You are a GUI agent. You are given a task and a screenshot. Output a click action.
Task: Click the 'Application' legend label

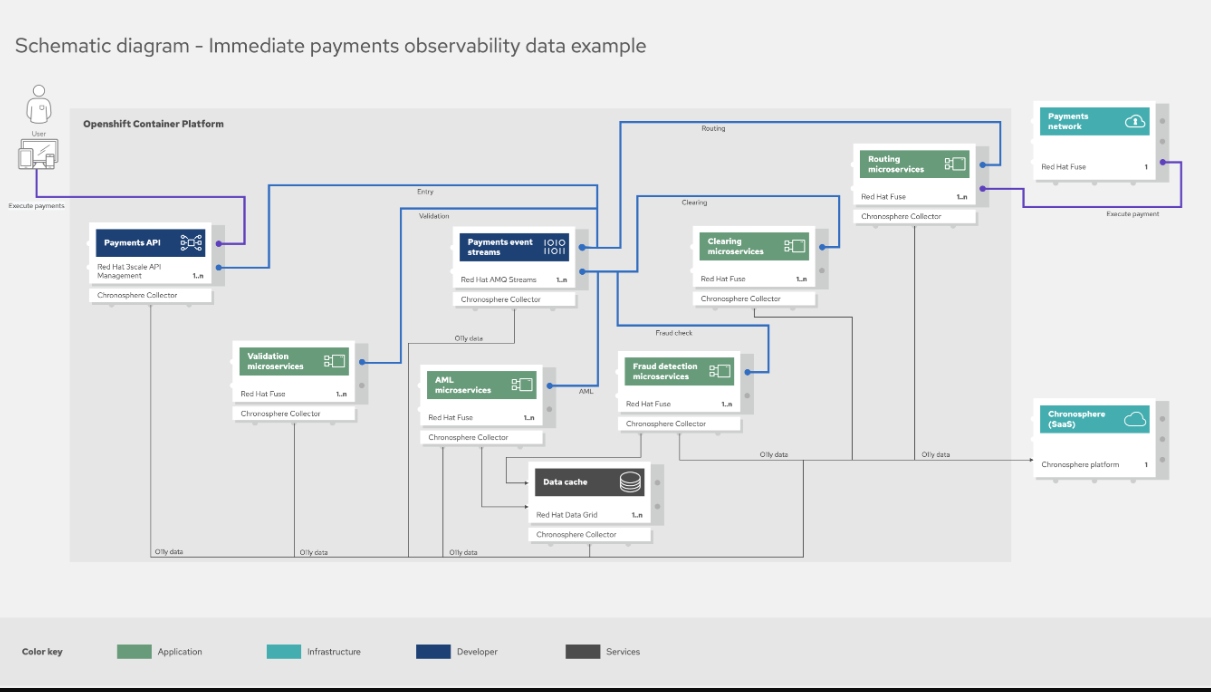pyautogui.click(x=180, y=651)
